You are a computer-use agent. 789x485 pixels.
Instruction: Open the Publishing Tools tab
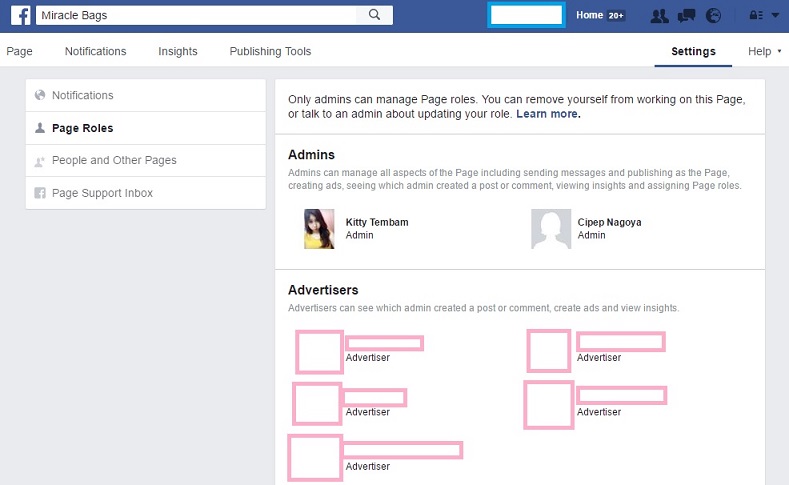point(270,51)
